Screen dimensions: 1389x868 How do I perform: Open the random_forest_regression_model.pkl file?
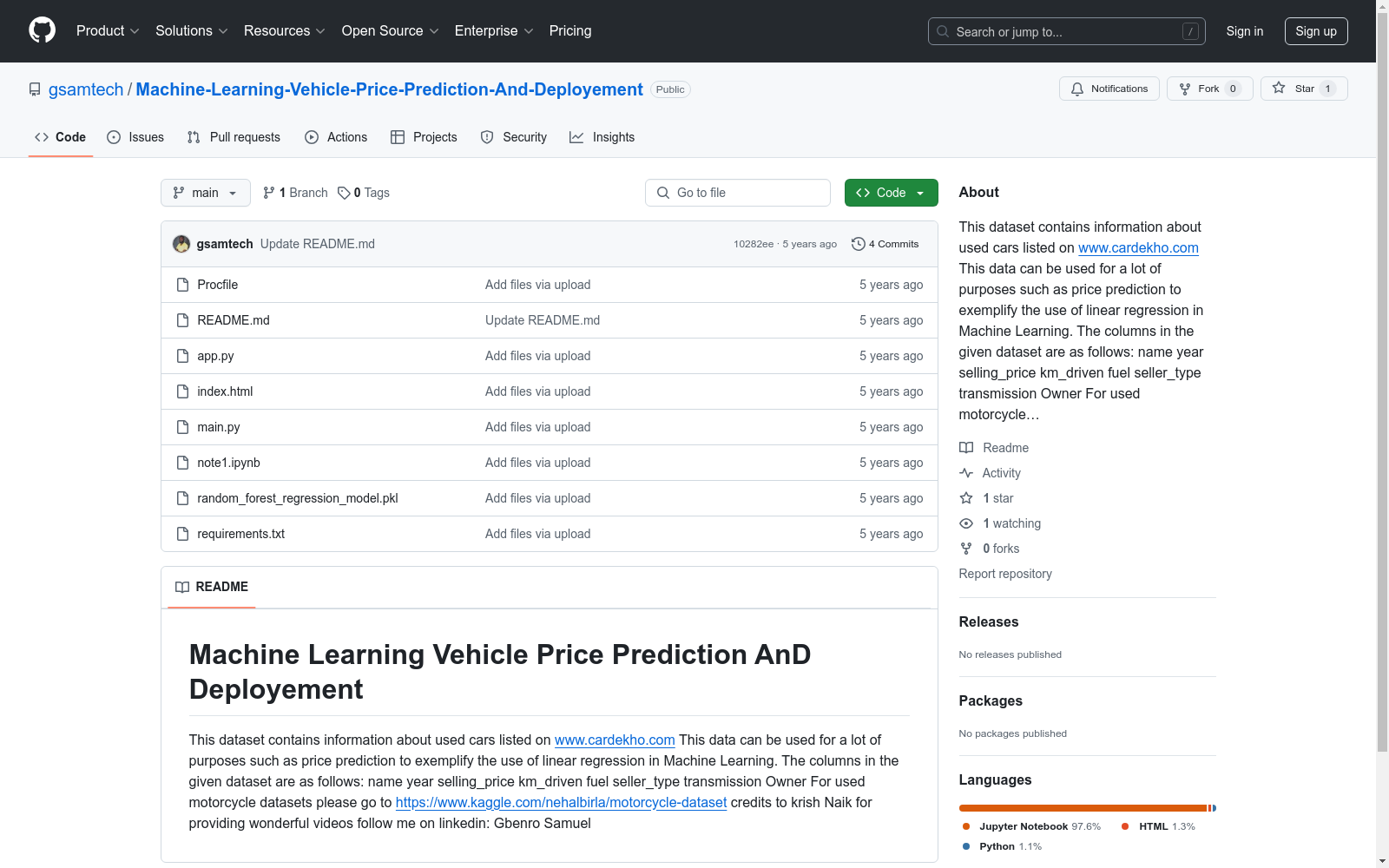[298, 498]
